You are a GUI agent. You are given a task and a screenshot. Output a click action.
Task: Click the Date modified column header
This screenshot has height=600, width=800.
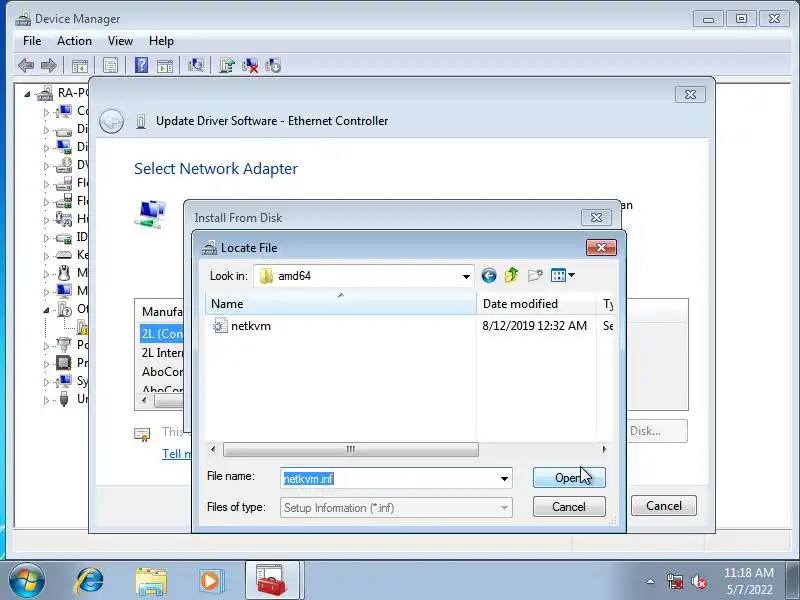coord(537,304)
